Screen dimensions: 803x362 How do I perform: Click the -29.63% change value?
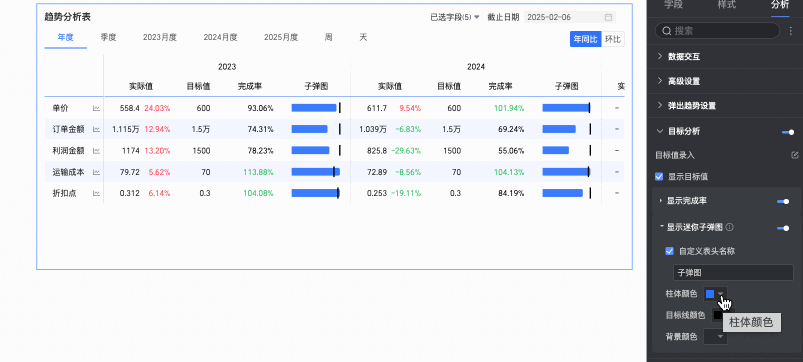[406, 151]
